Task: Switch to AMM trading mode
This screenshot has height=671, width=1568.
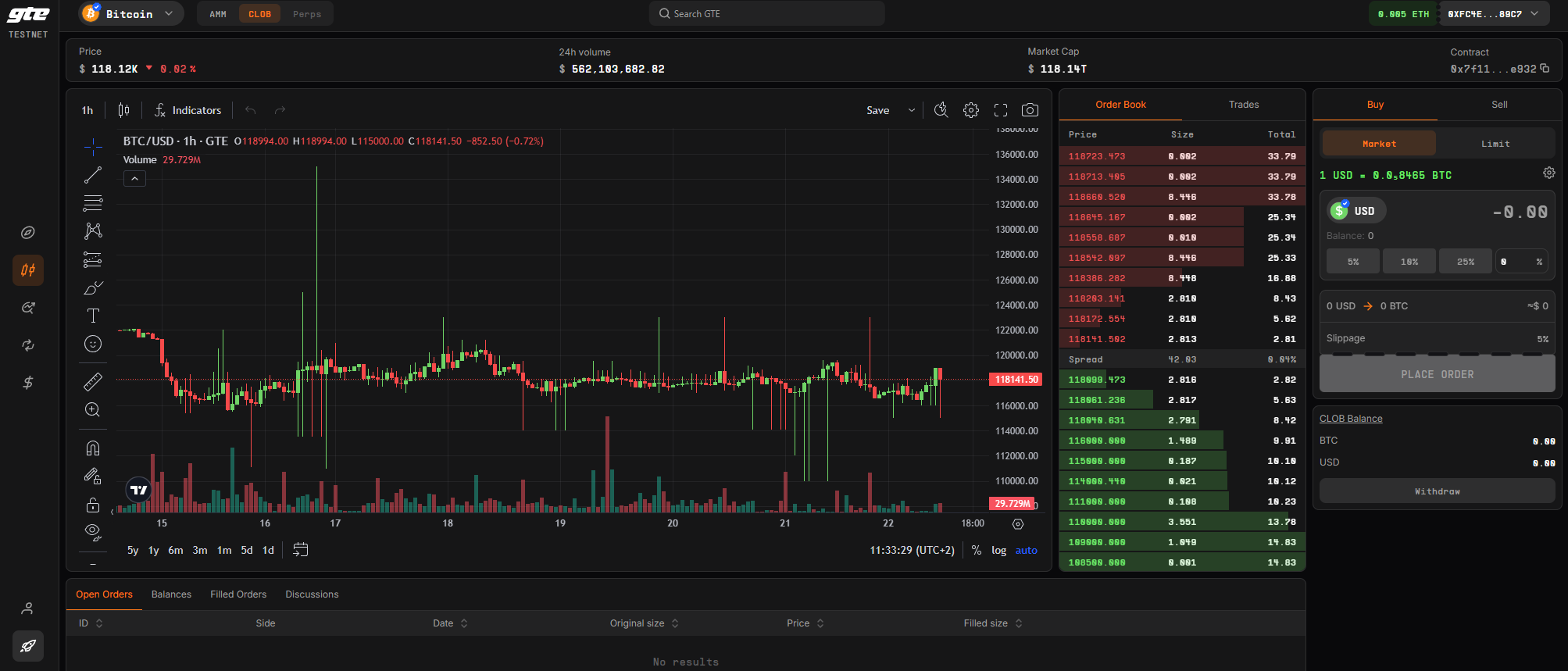Action: coord(218,14)
